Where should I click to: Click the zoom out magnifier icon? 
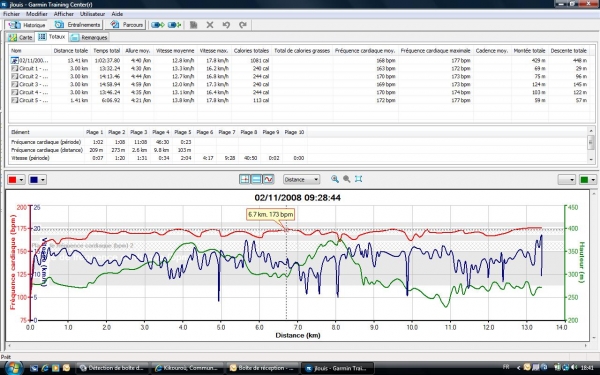(x=347, y=179)
